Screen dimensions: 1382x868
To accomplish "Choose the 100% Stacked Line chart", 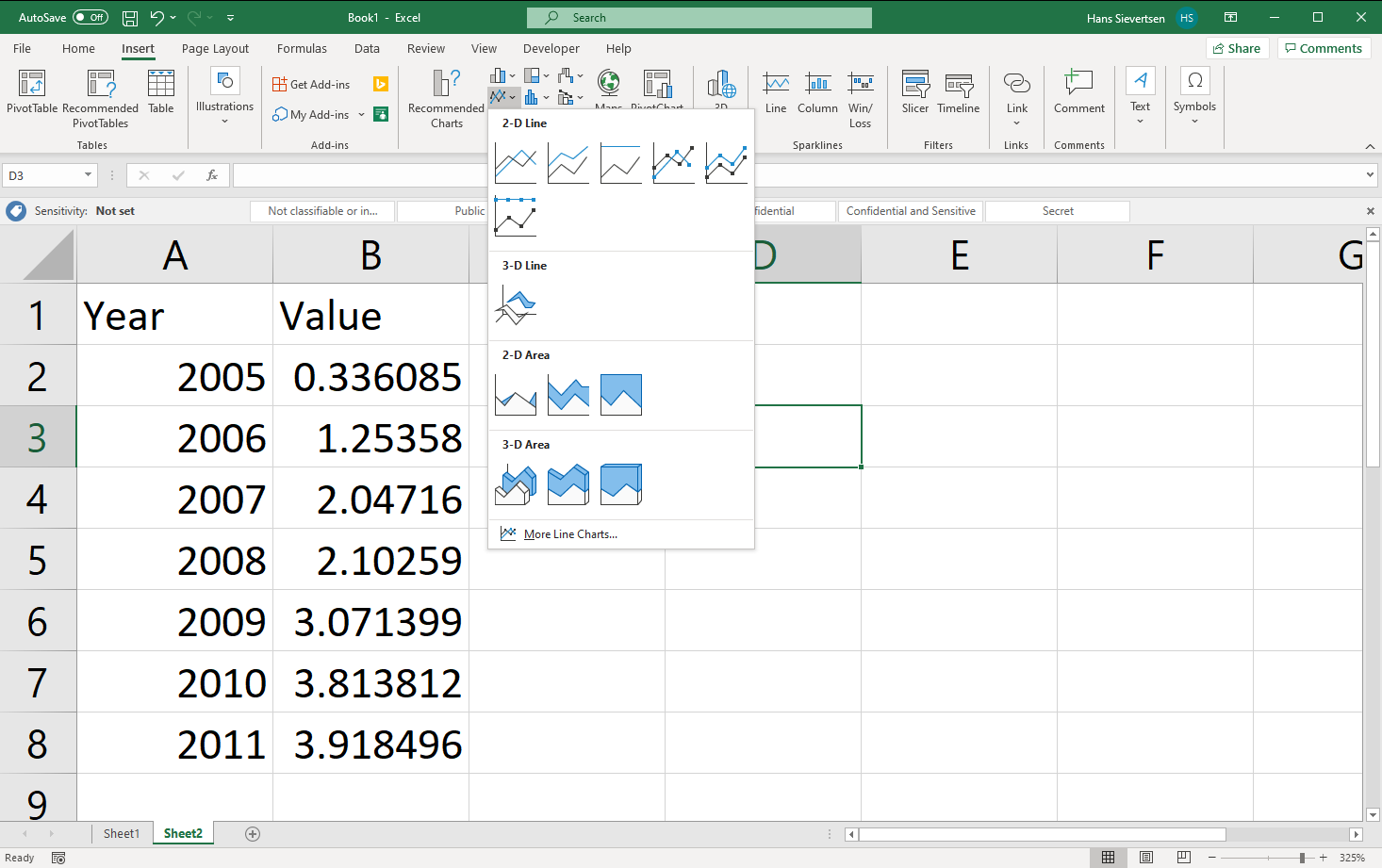I will pyautogui.click(x=621, y=164).
